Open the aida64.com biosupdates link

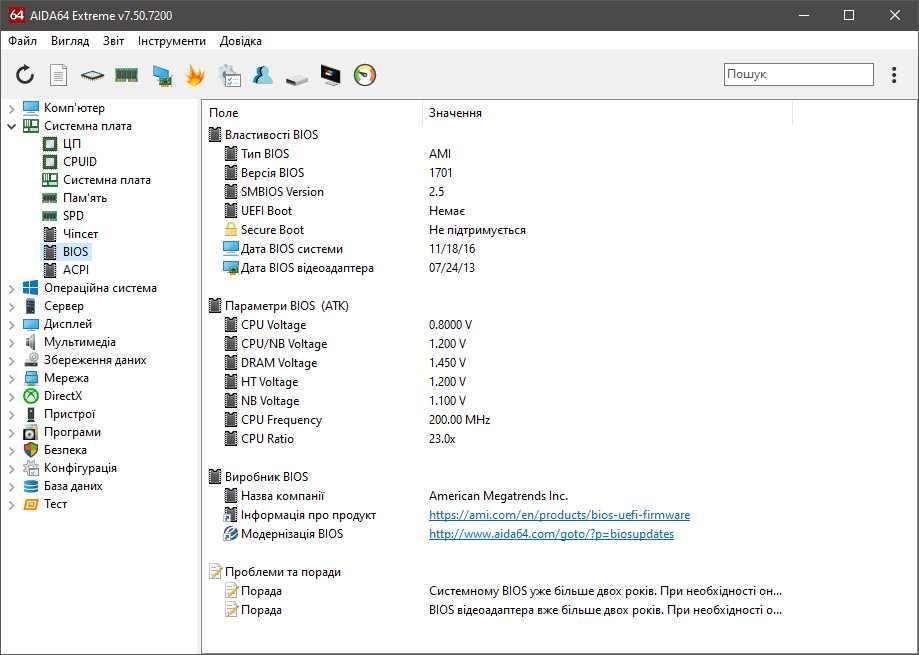pos(551,534)
